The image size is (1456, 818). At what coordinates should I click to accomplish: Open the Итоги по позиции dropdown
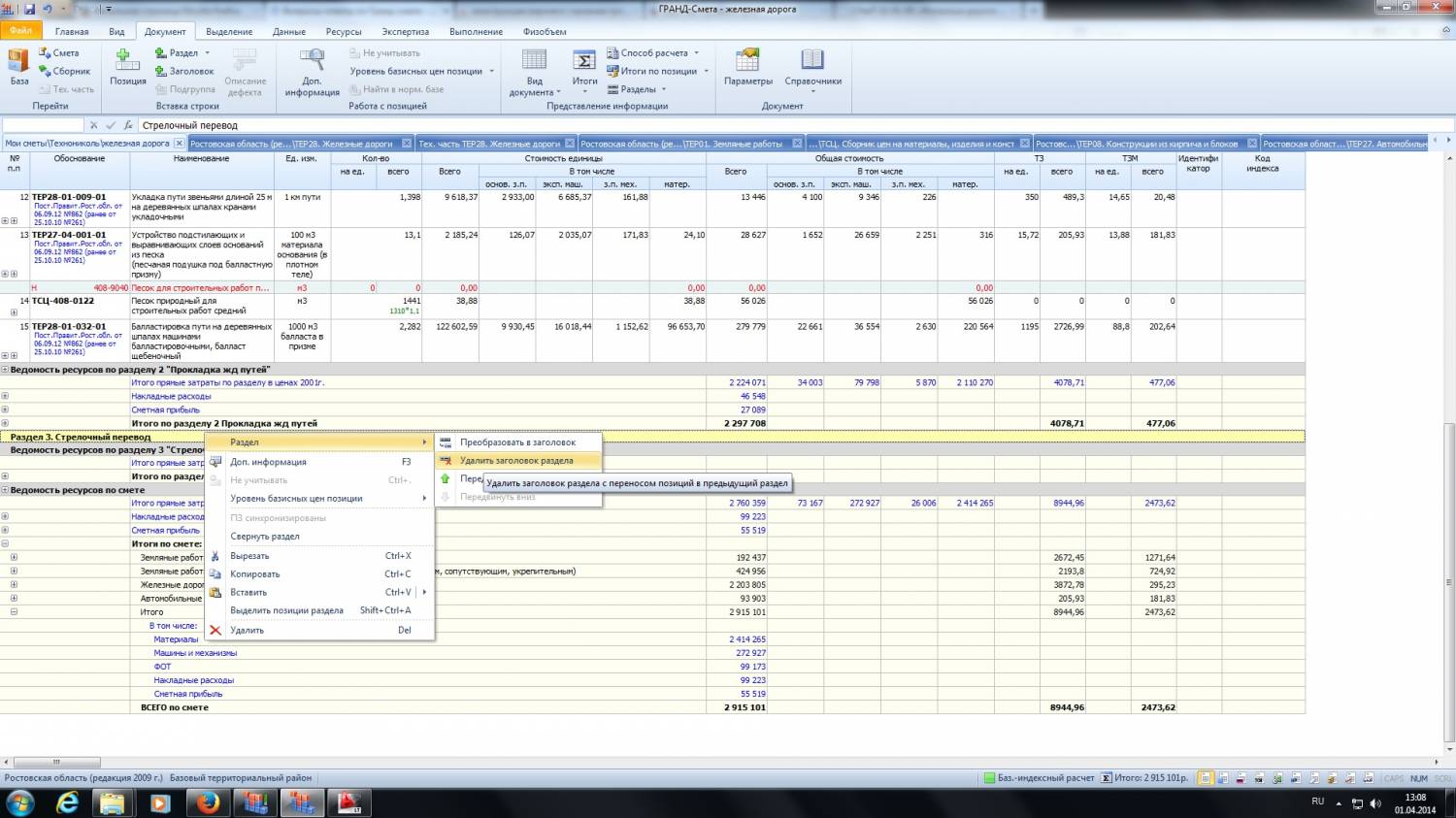pos(706,71)
